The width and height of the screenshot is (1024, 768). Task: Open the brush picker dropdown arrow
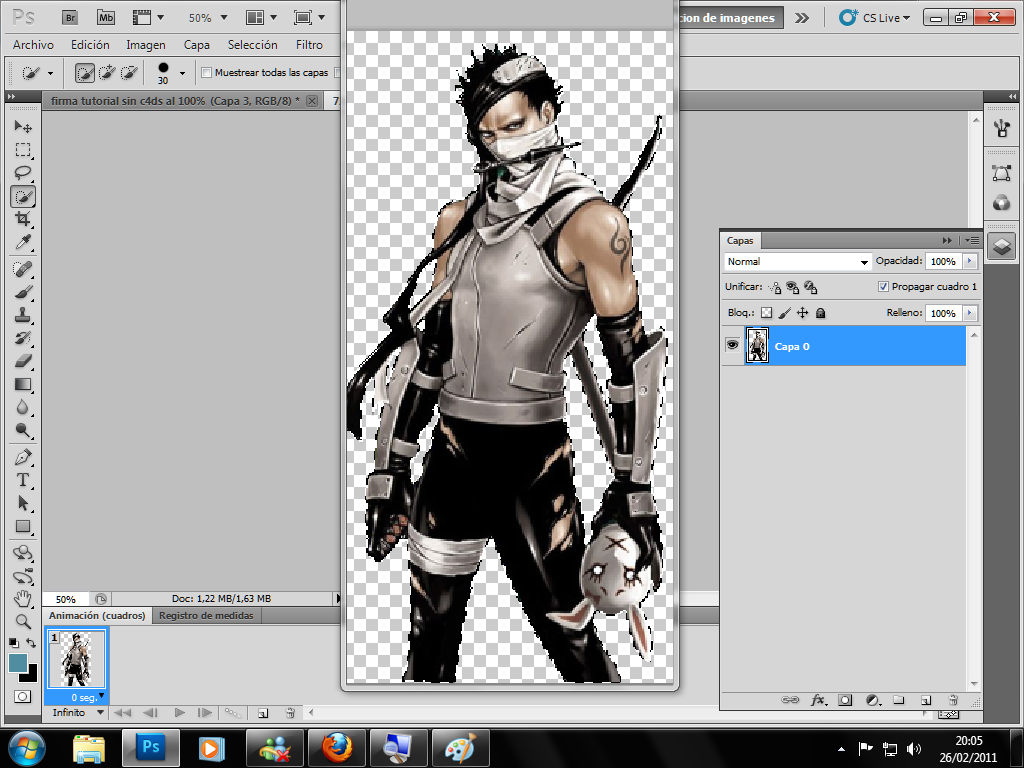[182, 73]
